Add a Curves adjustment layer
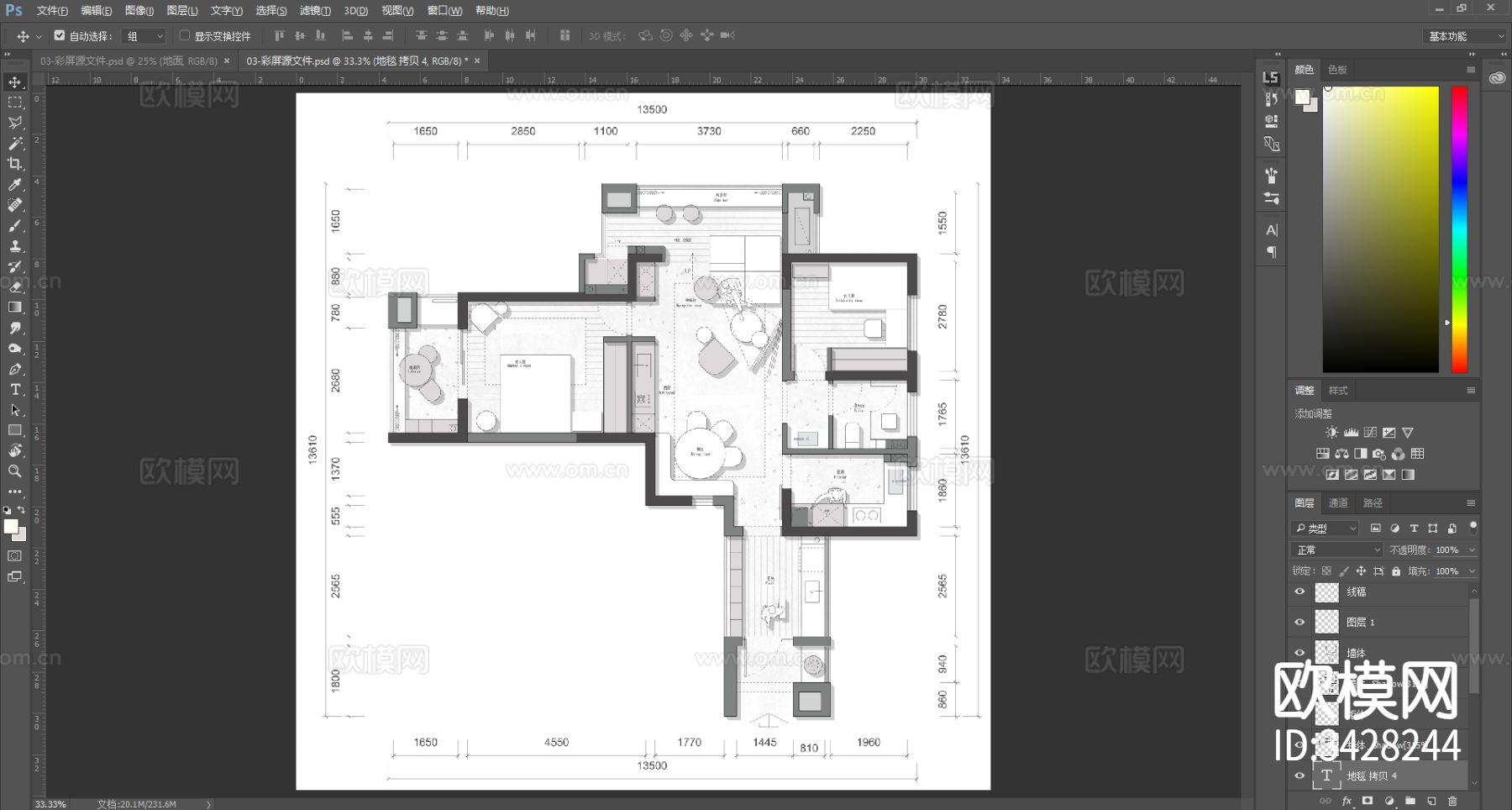This screenshot has width=1512, height=810. [x=1370, y=433]
